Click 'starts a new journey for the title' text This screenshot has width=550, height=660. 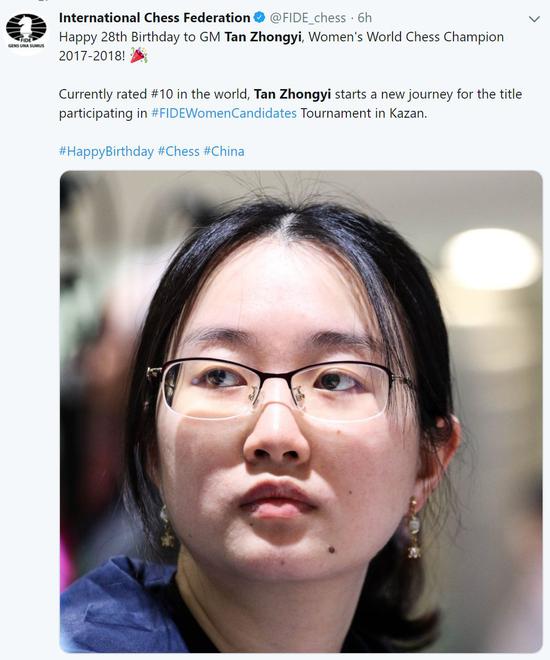(x=428, y=94)
